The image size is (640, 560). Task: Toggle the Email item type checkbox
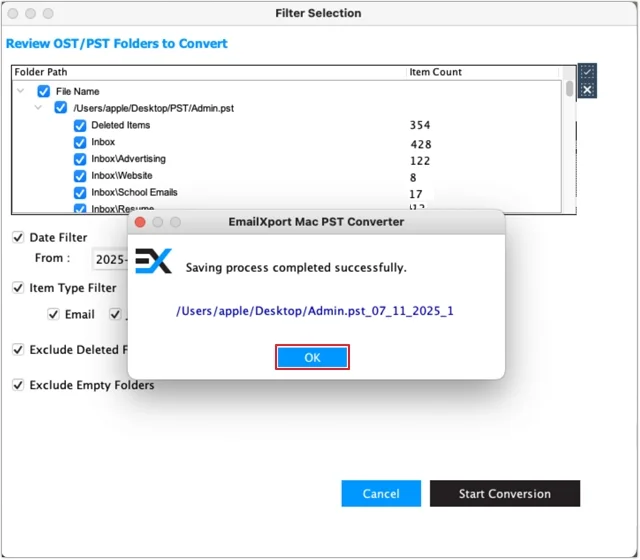point(53,314)
